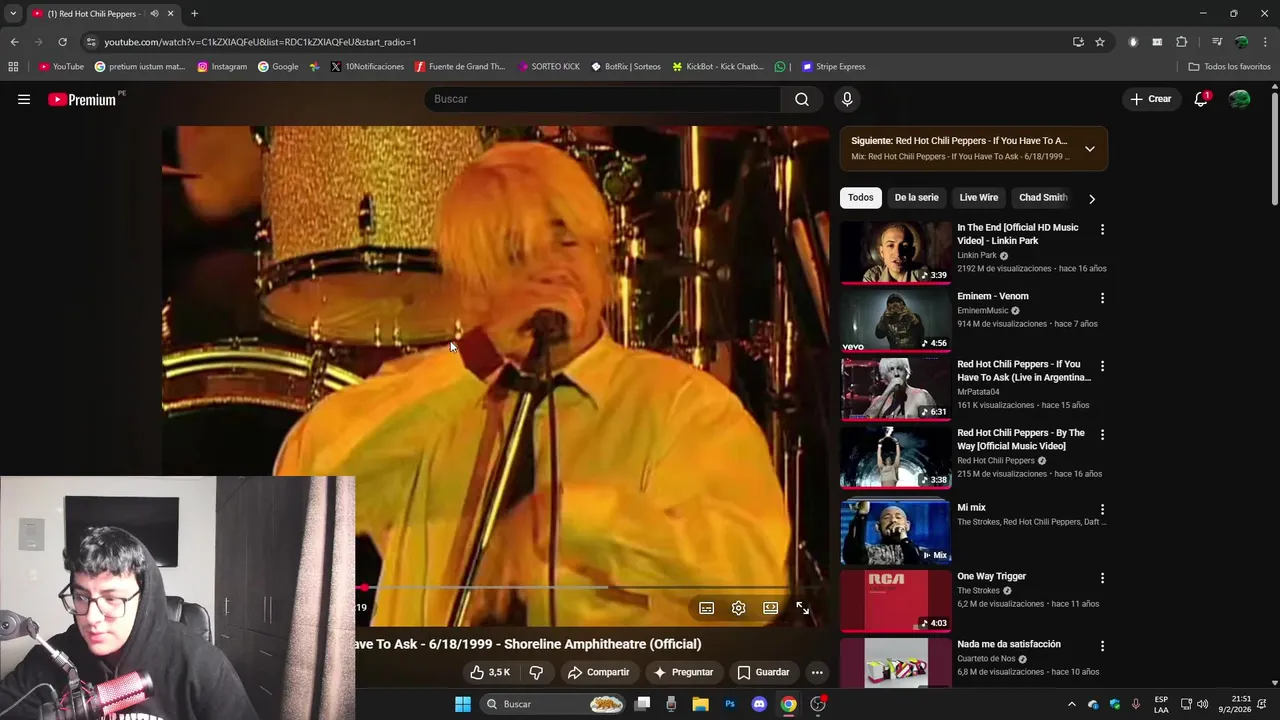Select the De la serie chip

(916, 198)
